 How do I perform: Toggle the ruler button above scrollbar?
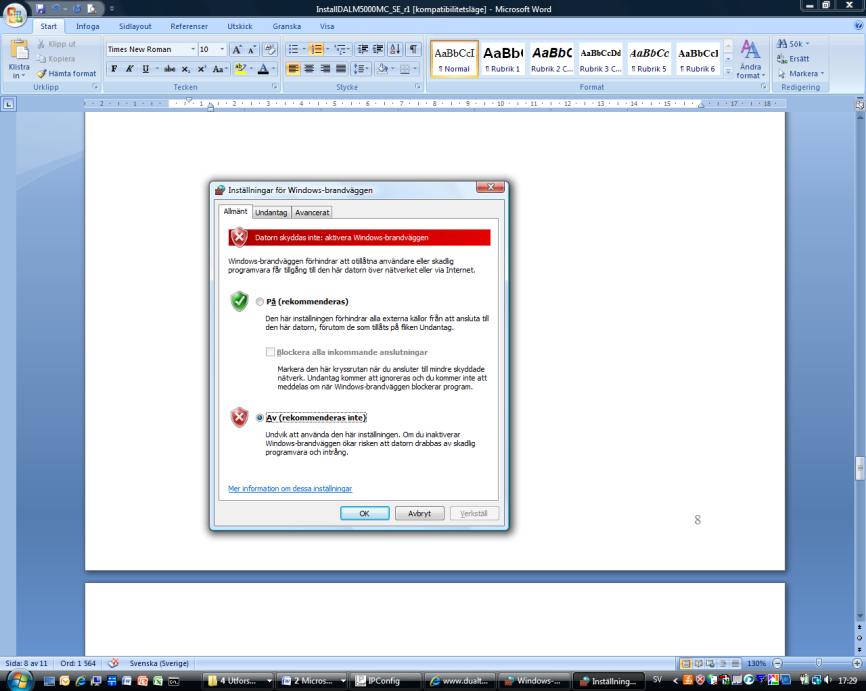click(x=859, y=104)
